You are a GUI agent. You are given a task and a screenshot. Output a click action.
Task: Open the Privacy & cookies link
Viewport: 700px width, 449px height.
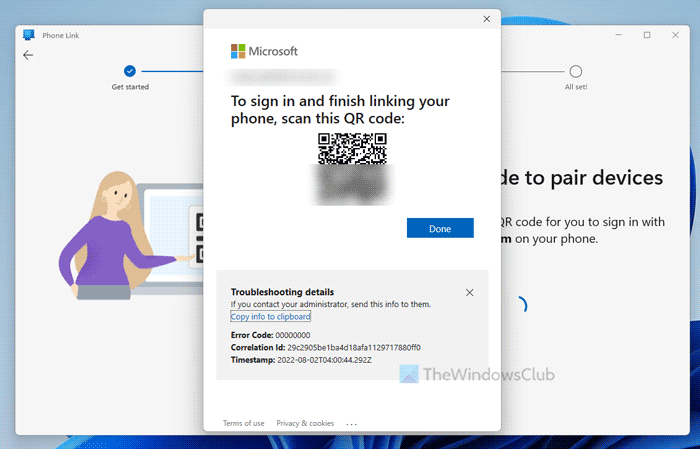(305, 423)
